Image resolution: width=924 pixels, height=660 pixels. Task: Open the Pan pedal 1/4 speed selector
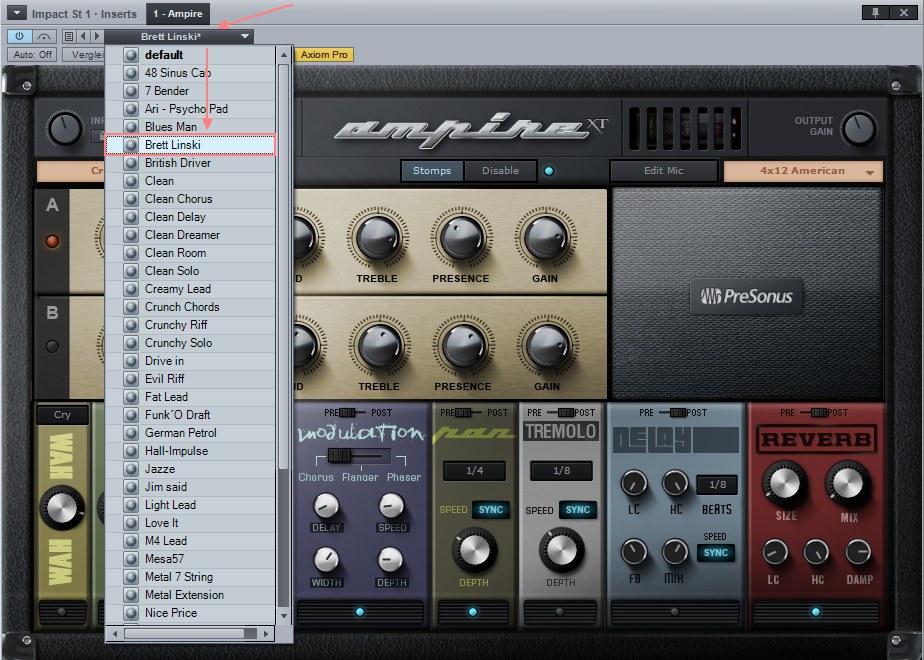click(474, 471)
